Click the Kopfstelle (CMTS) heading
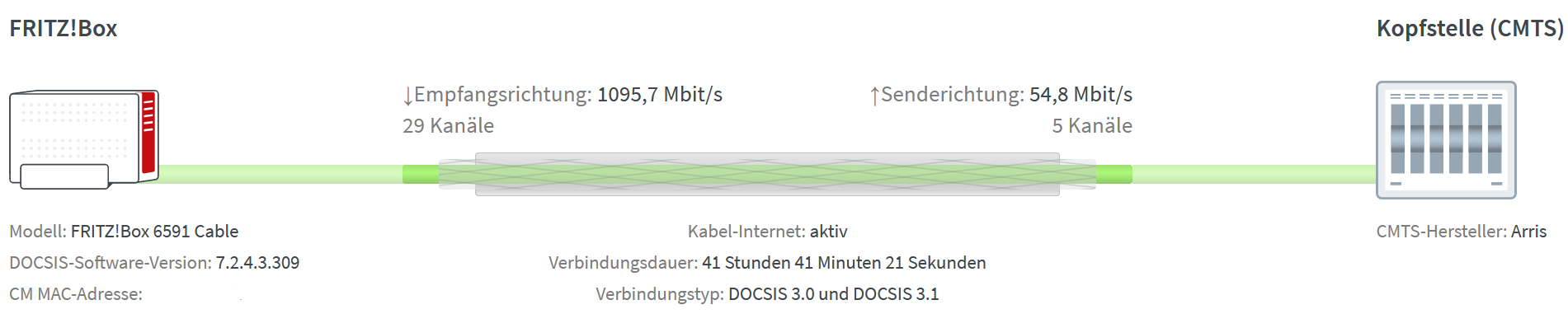 pyautogui.click(x=1470, y=29)
